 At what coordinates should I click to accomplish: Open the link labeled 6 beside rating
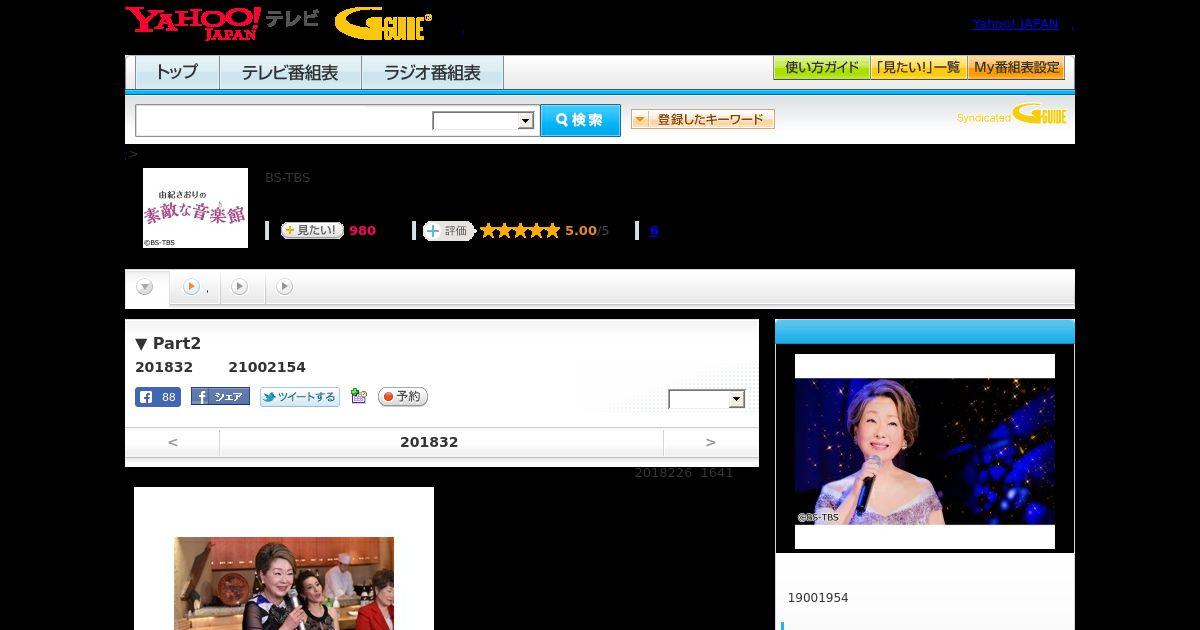click(654, 231)
